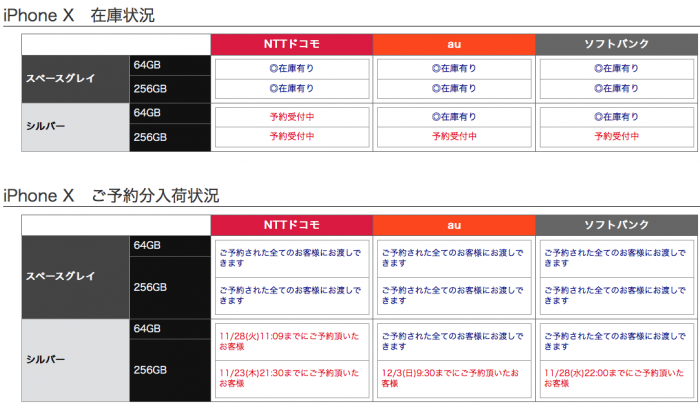Screen dimensions: 700x404
Task: Click 予約受付中 for au シルバー 256GB
Action: [454, 137]
